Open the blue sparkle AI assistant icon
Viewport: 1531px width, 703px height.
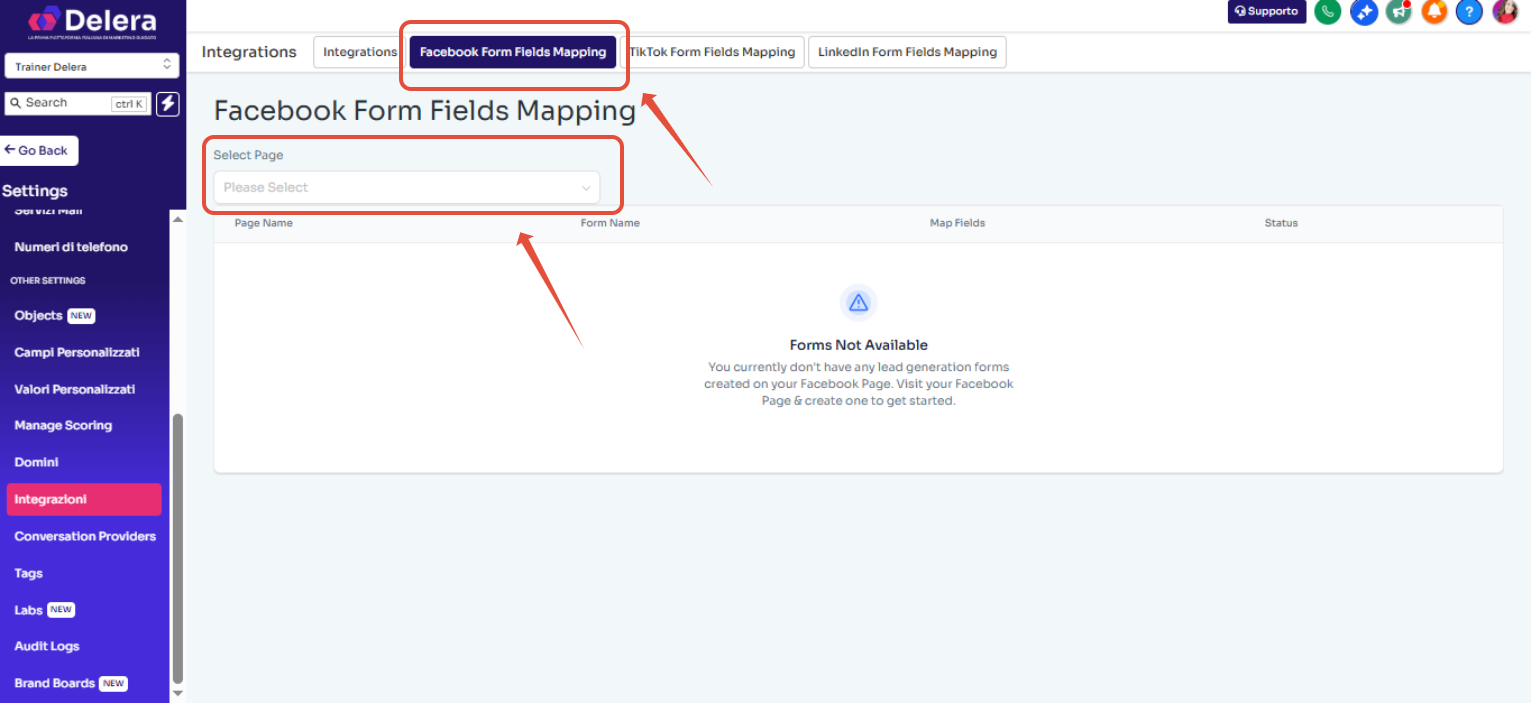pos(1364,12)
